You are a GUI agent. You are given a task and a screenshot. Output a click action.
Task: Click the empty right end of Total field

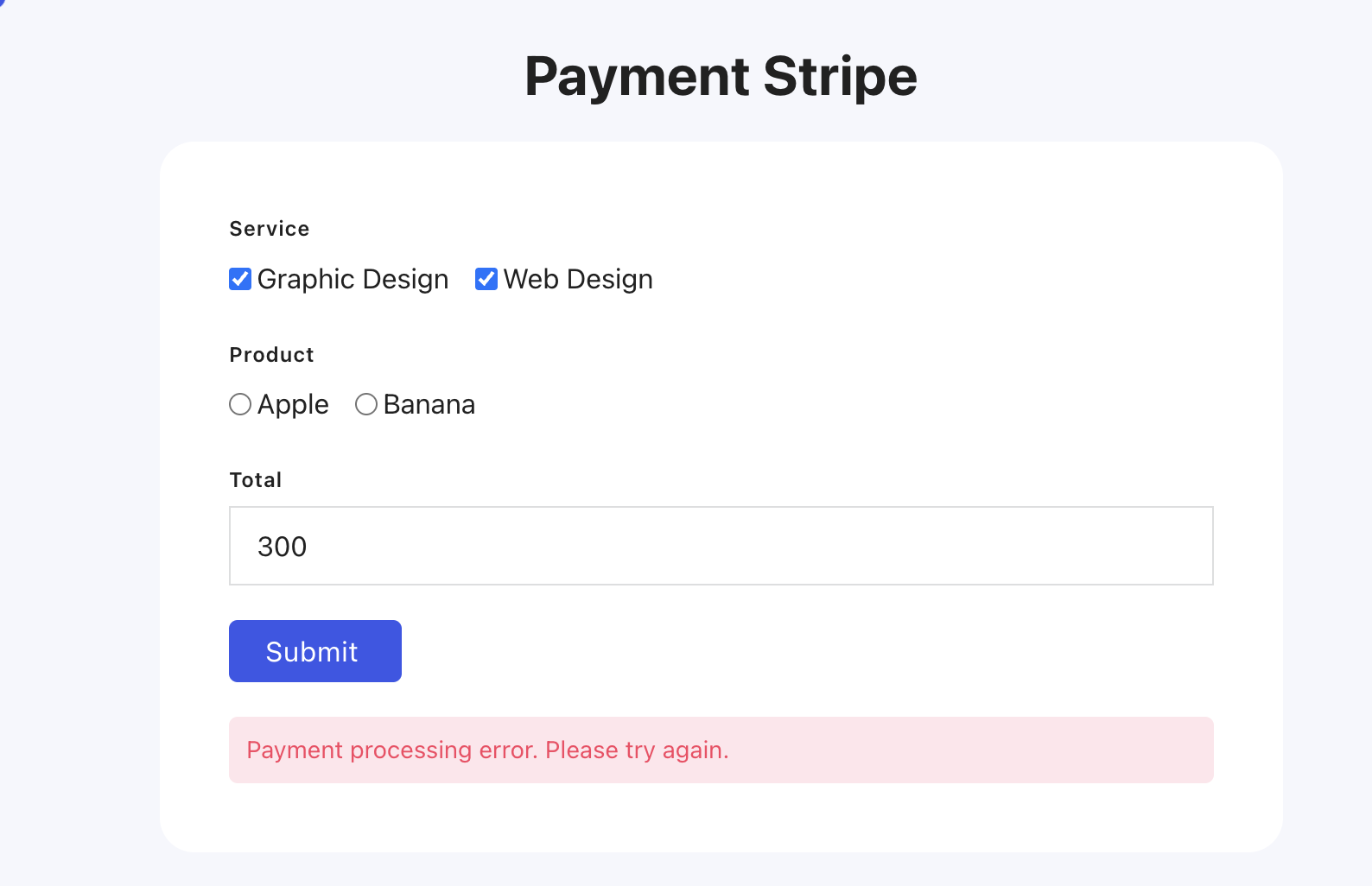(x=1158, y=546)
